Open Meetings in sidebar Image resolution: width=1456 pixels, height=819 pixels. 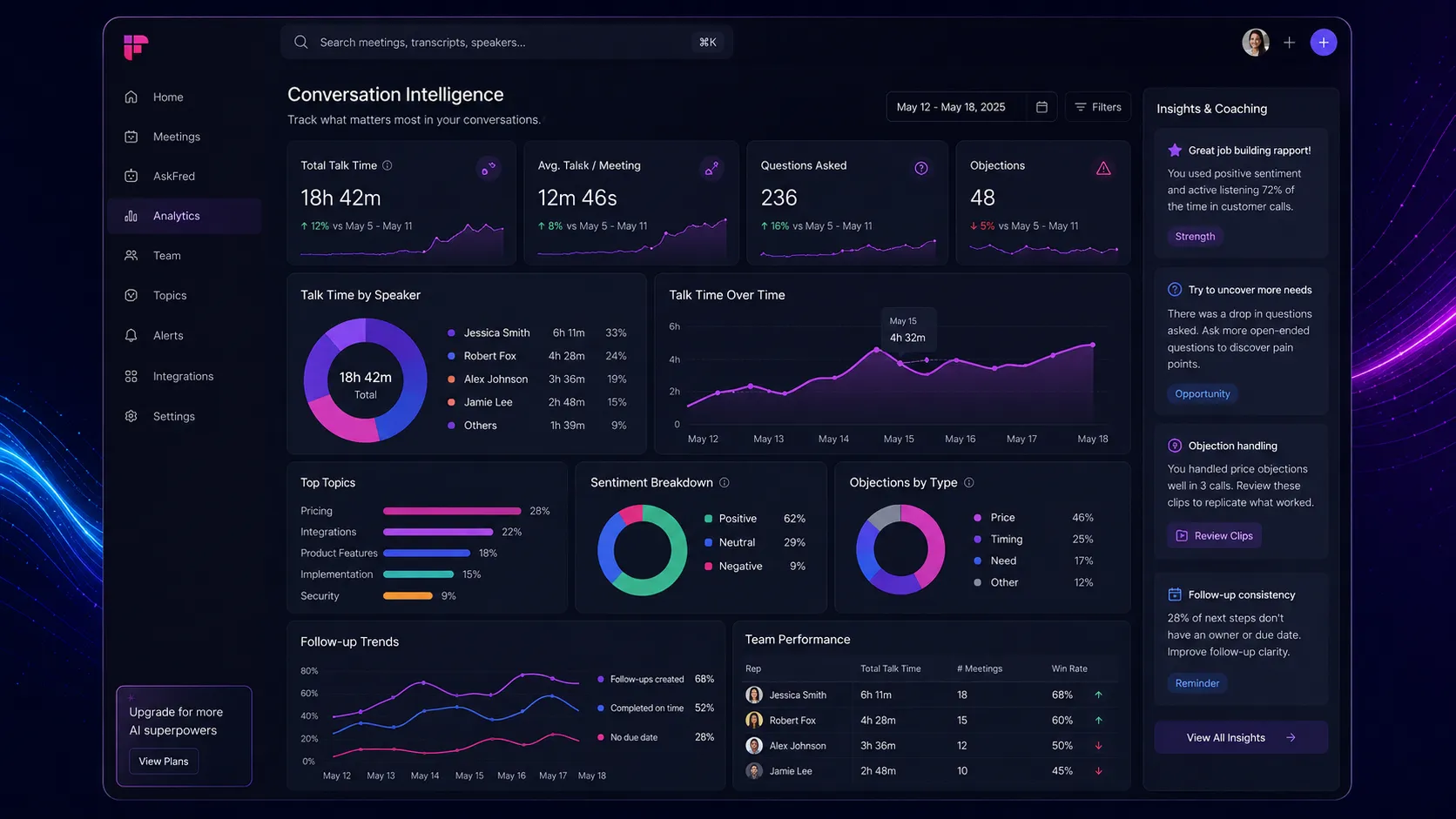[x=185, y=137]
